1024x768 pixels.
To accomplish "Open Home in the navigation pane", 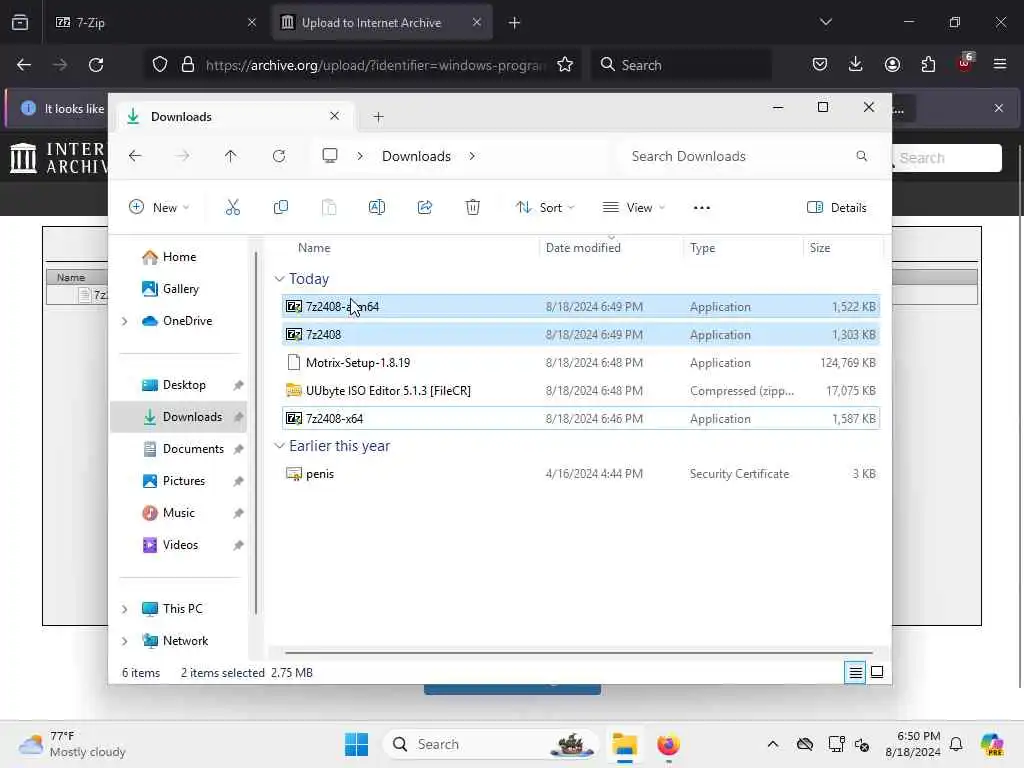I will 169,257.
